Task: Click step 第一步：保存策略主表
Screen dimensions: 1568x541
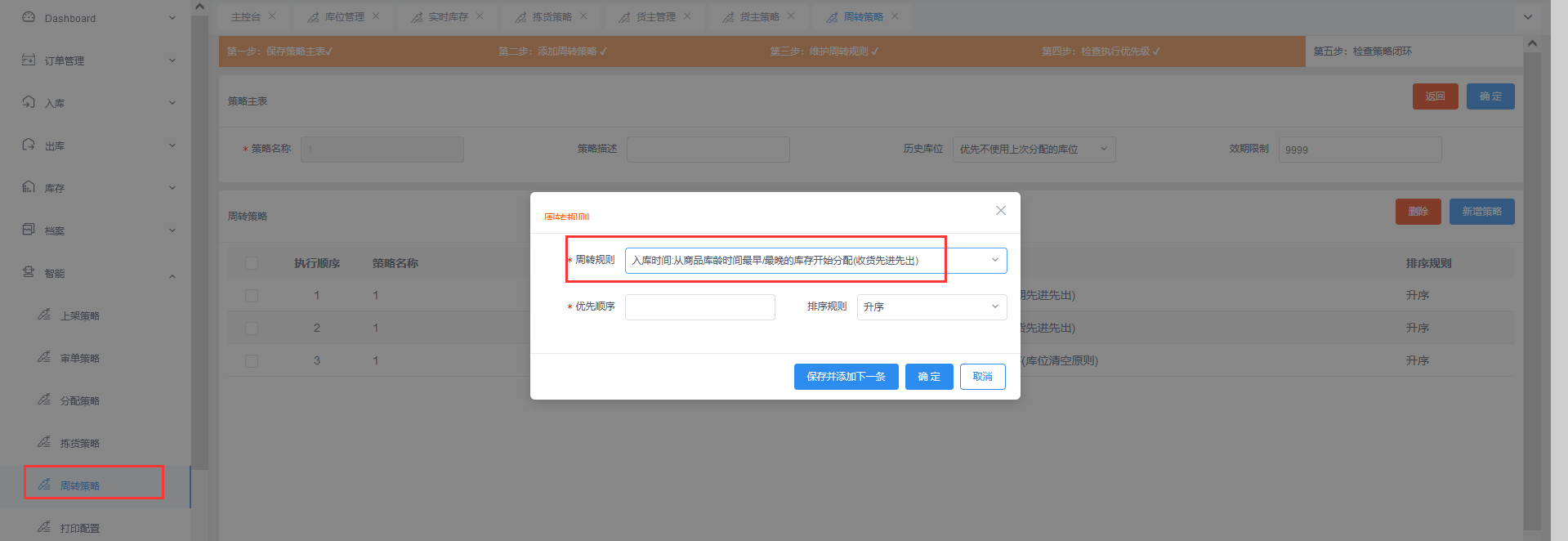Action: [x=279, y=51]
